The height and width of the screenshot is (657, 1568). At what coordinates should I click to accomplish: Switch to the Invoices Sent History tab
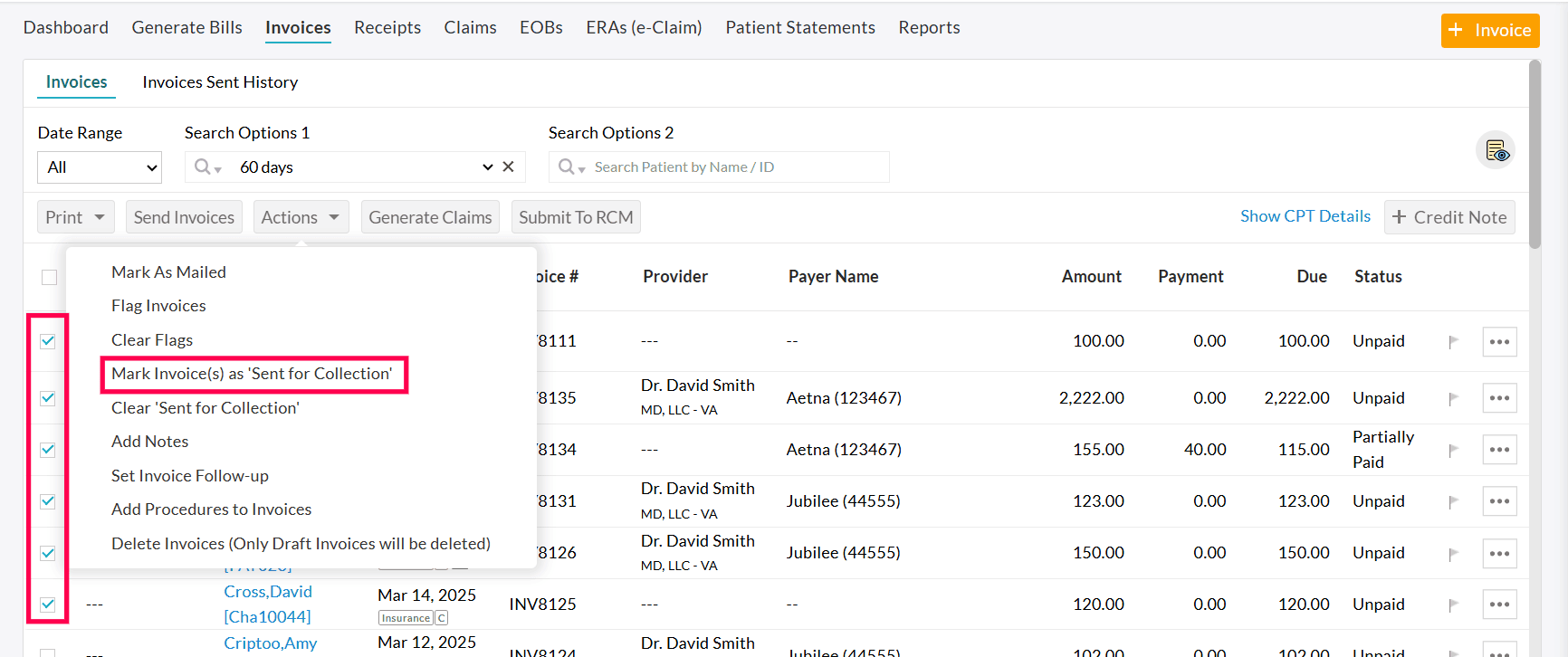(x=220, y=82)
